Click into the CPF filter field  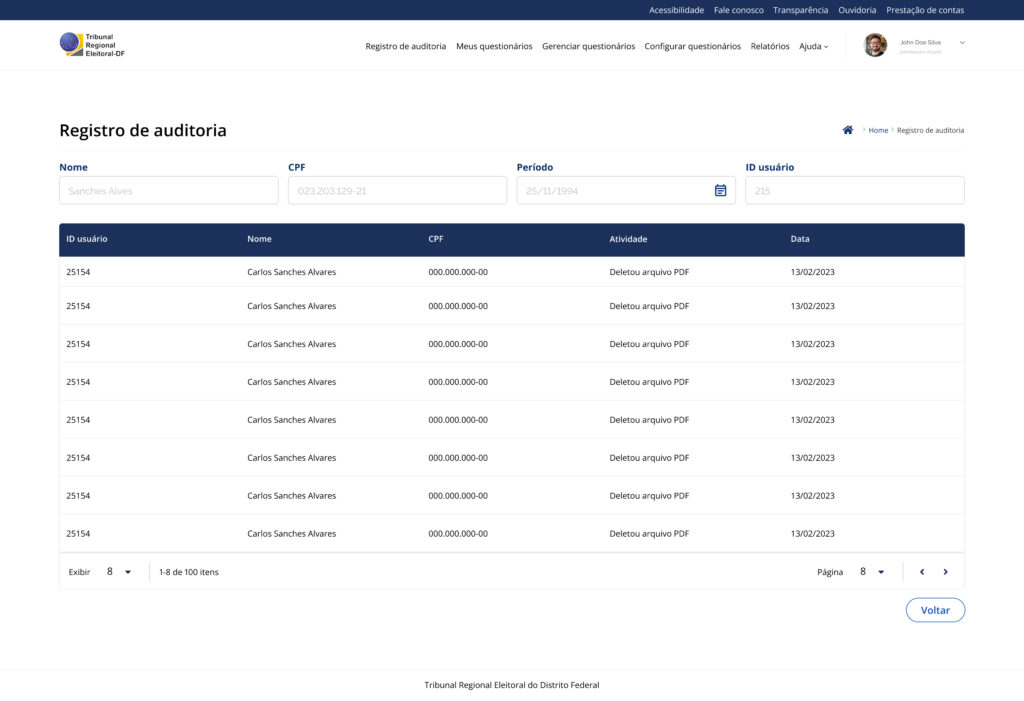(x=397, y=191)
